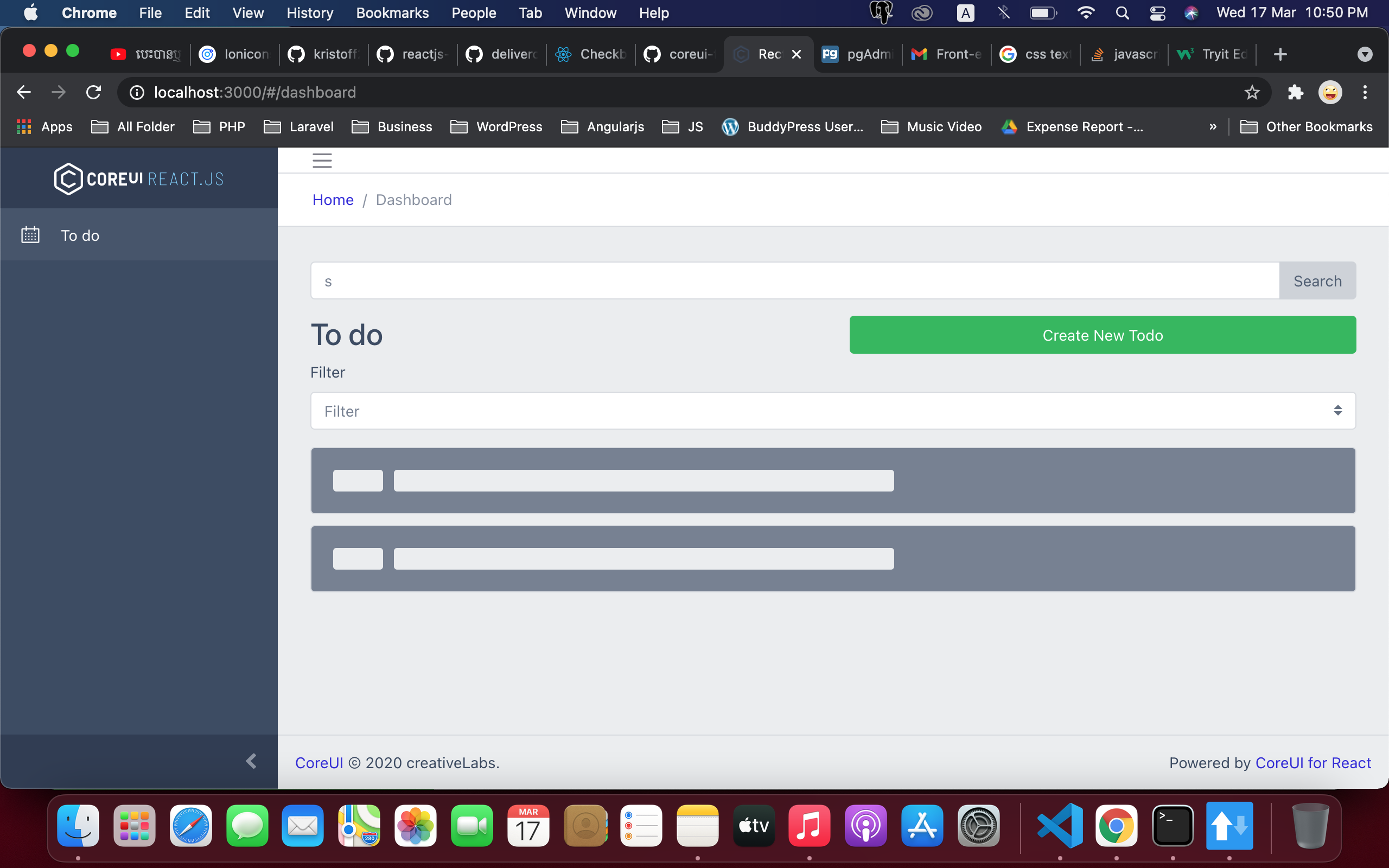The image size is (1389, 868).
Task: Open macOS Control Center in the menu bar
Action: click(1158, 12)
